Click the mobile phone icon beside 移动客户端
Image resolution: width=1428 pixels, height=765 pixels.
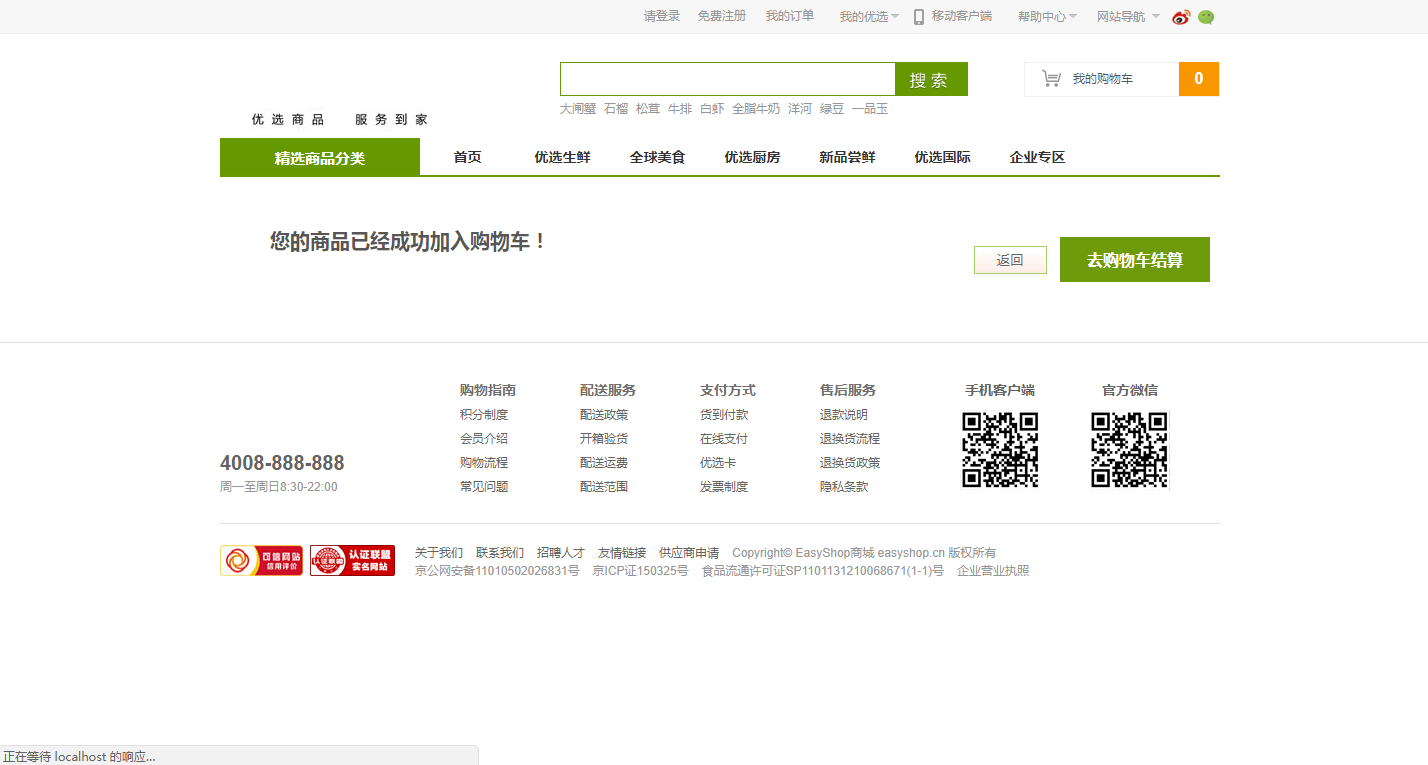click(x=919, y=17)
